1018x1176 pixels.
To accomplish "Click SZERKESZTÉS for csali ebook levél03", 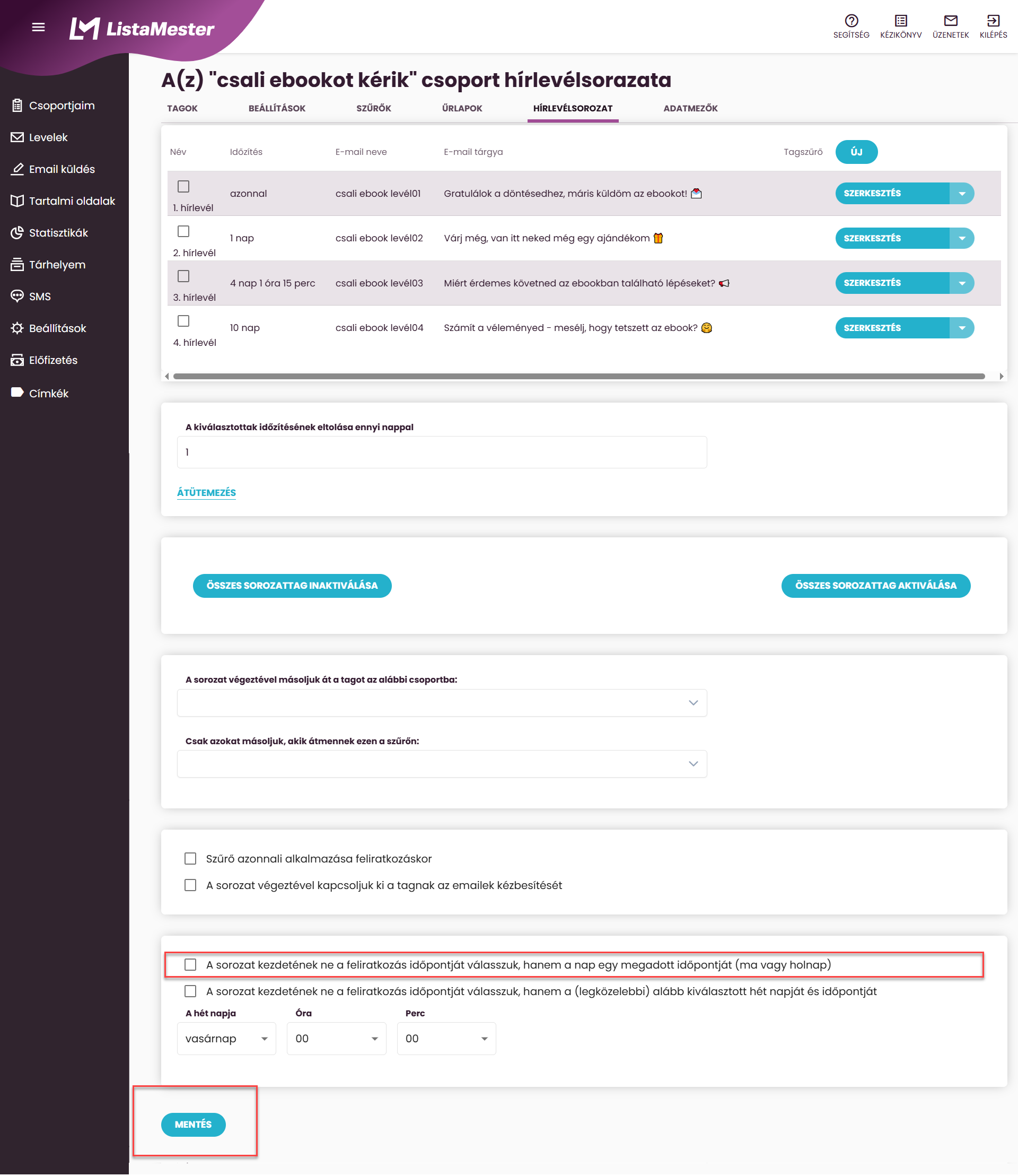I will [x=892, y=283].
